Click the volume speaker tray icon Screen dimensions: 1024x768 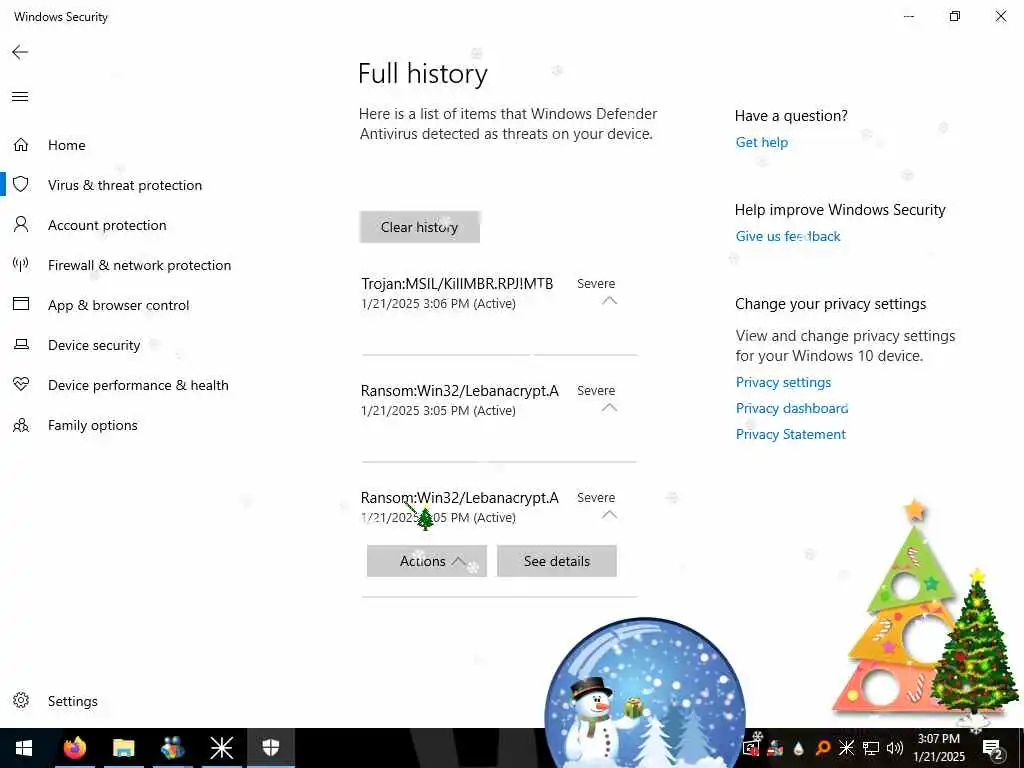point(895,748)
